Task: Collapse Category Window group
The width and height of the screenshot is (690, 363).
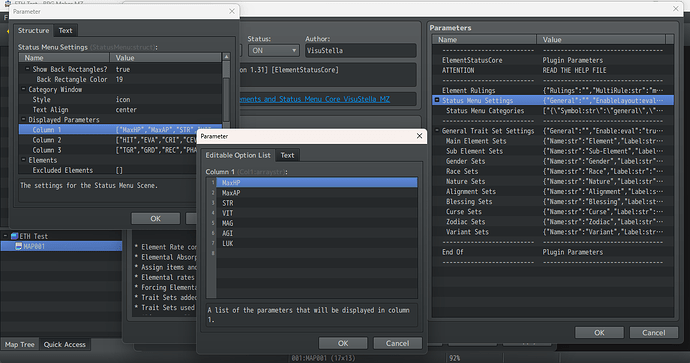Action: [23, 89]
